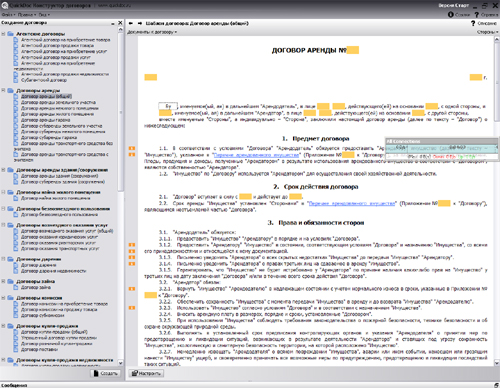This screenshot has height=388, width=500.
Task: Select Договор оказания транспортных услуг template
Action: 60,248
